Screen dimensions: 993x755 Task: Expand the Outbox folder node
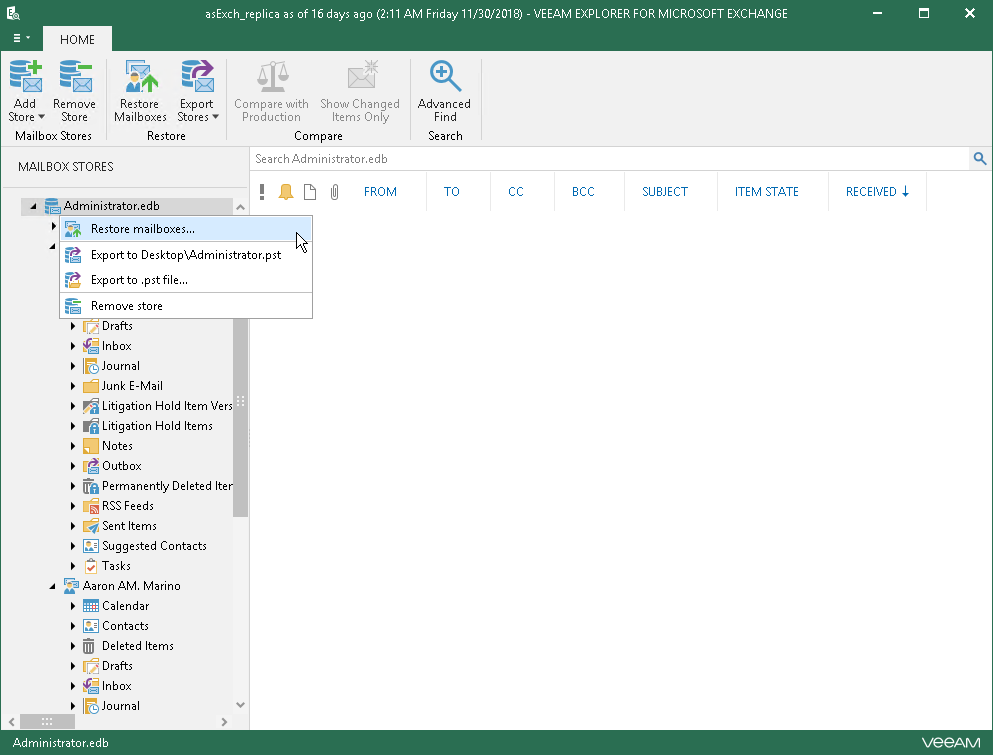point(73,466)
